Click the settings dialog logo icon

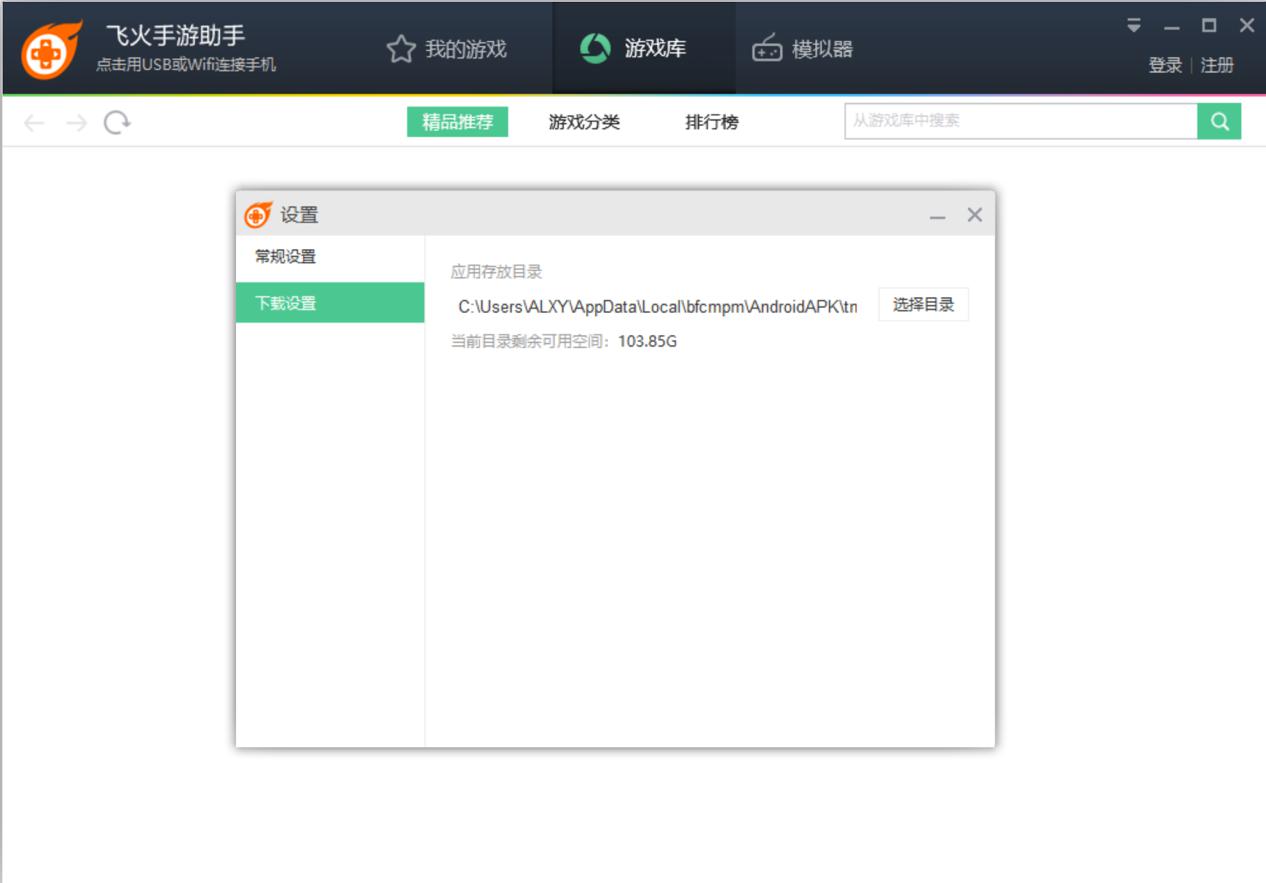pos(258,214)
